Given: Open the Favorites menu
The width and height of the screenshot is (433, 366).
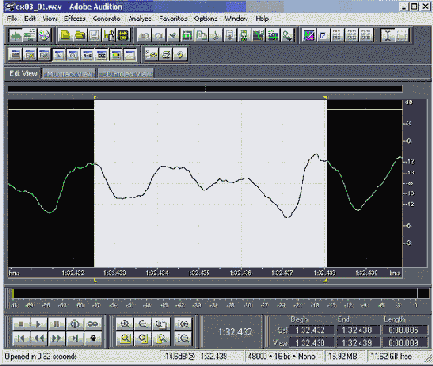Looking at the screenshot, I should click(x=173, y=19).
